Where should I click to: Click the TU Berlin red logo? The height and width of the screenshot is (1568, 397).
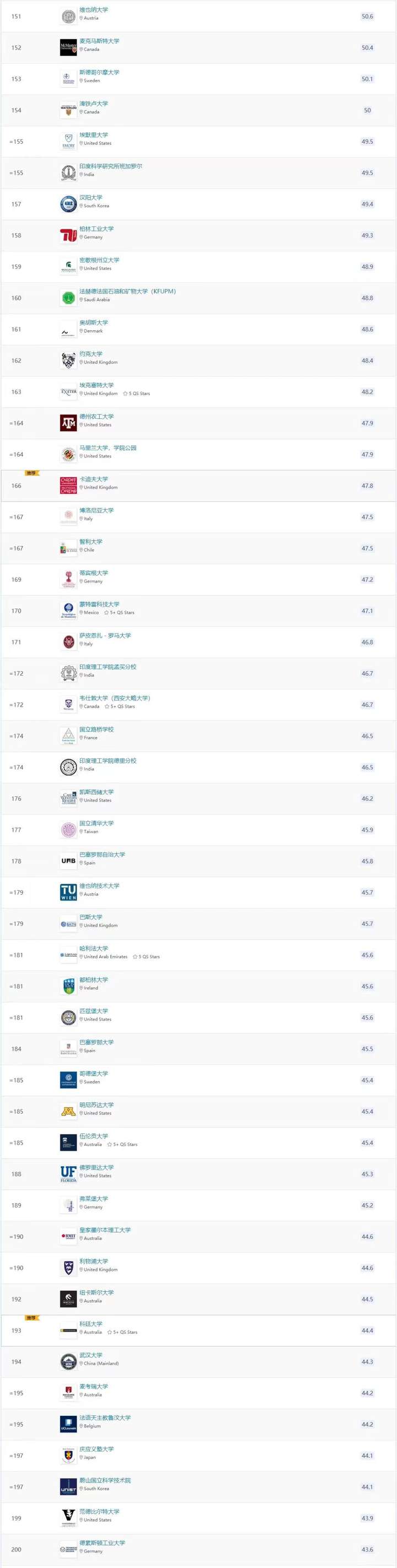68,235
